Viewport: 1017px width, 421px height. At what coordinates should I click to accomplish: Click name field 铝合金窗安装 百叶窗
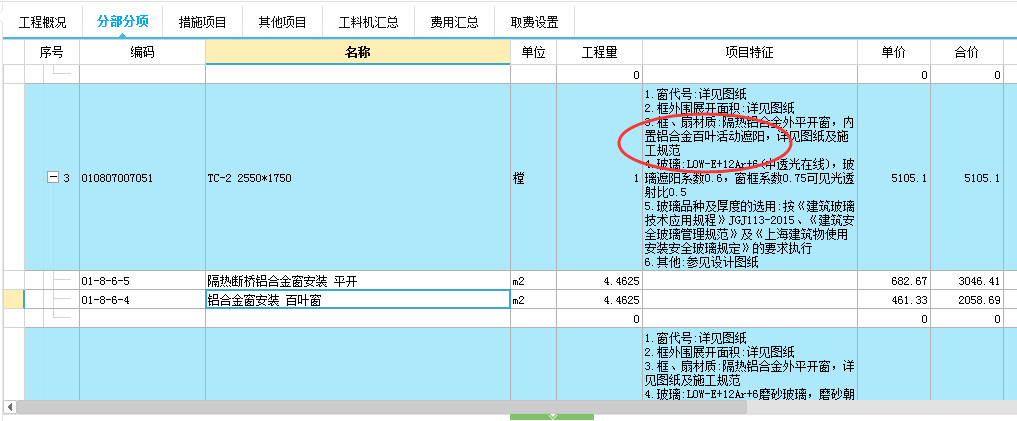(x=357, y=300)
